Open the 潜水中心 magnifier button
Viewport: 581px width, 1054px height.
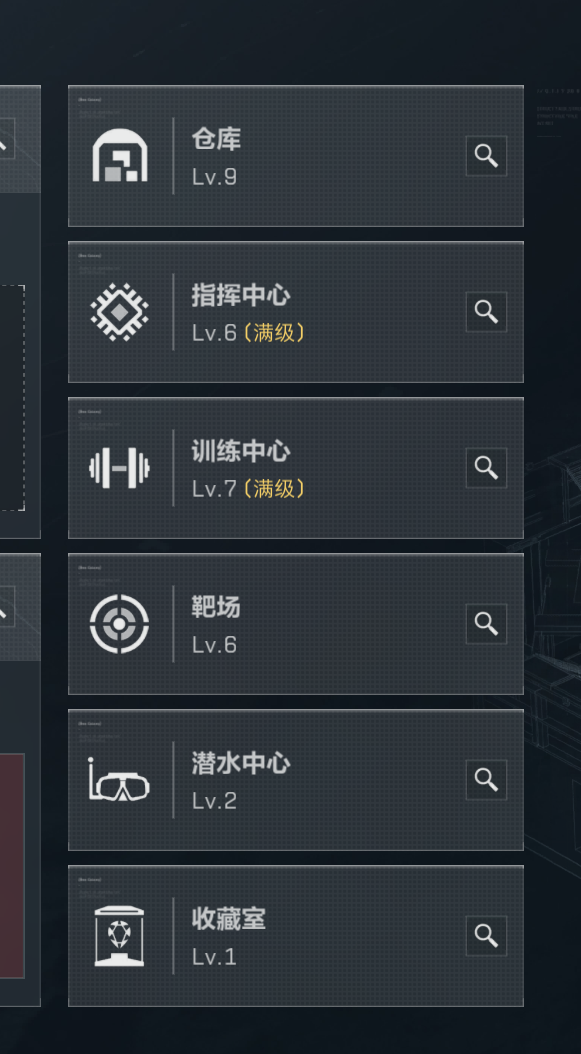pyautogui.click(x=486, y=780)
